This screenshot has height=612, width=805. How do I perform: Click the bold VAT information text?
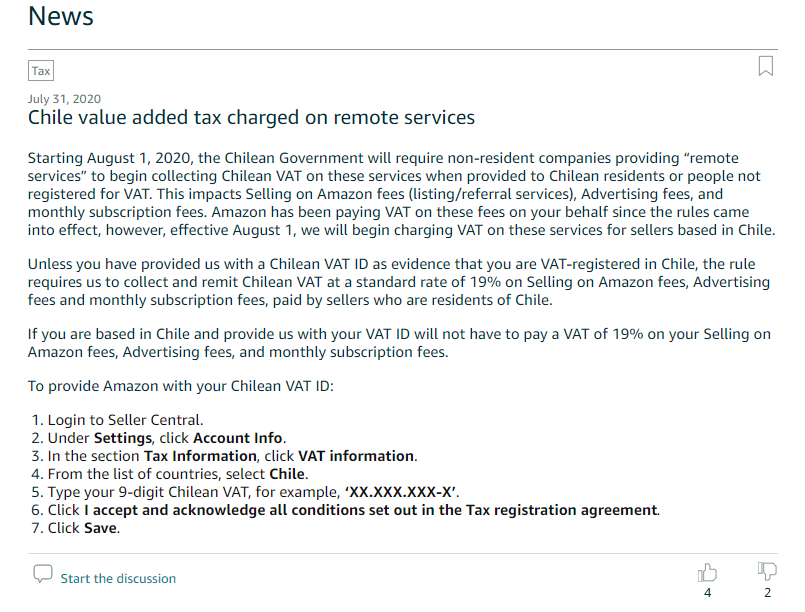tap(356, 456)
